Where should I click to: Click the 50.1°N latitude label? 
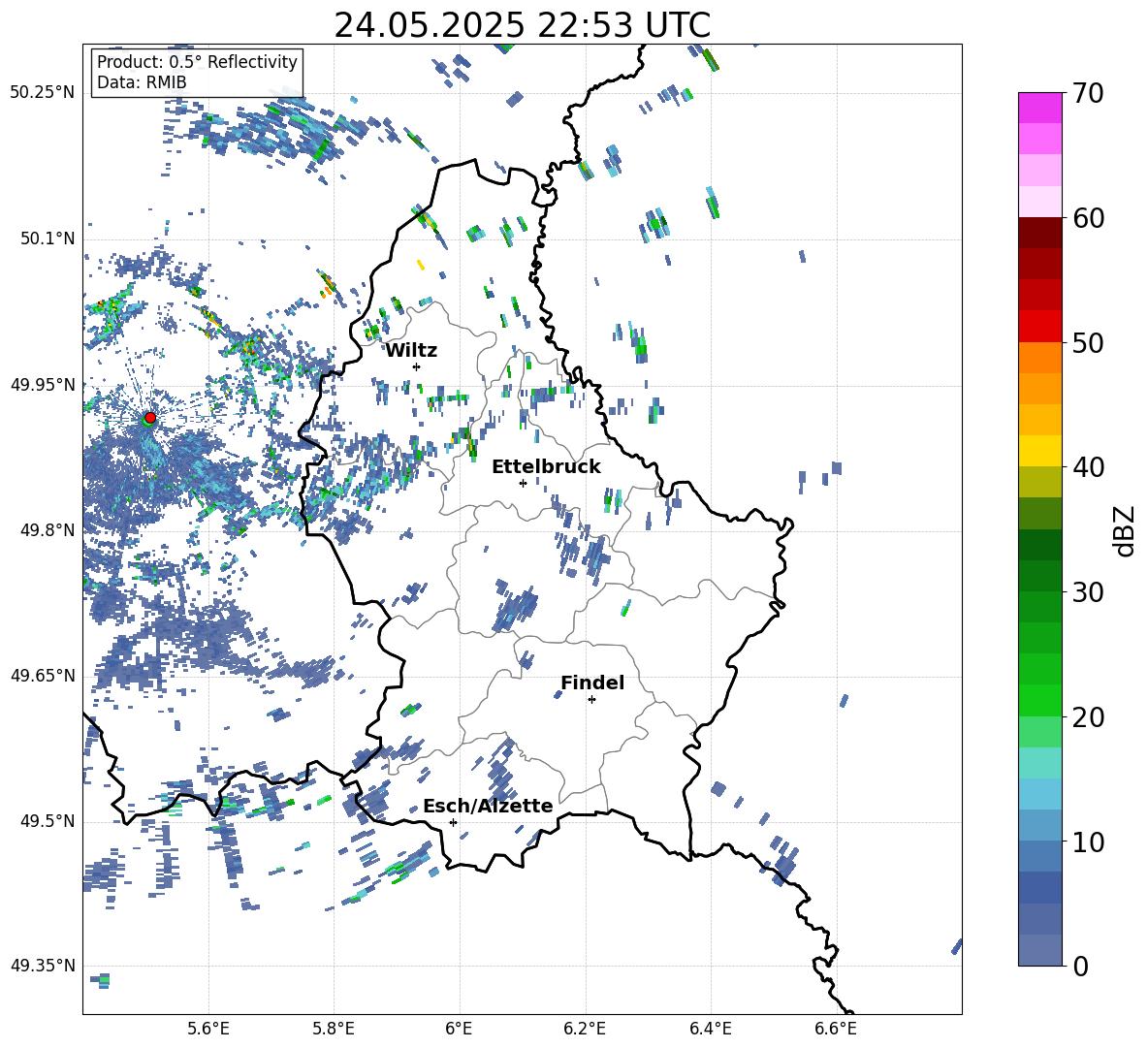coord(48,238)
